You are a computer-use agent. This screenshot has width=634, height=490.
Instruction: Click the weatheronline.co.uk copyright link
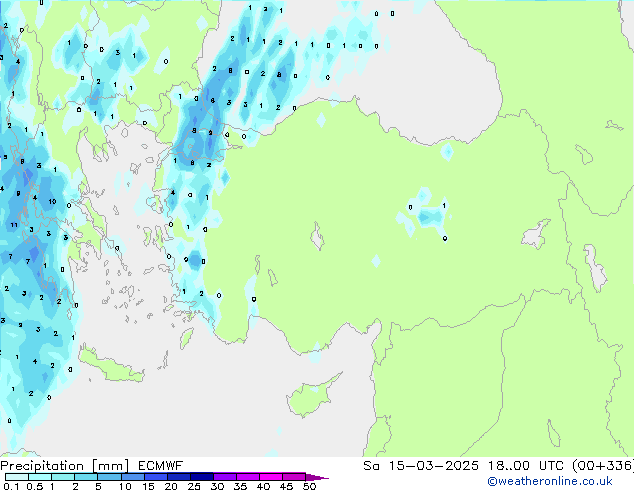(x=549, y=481)
